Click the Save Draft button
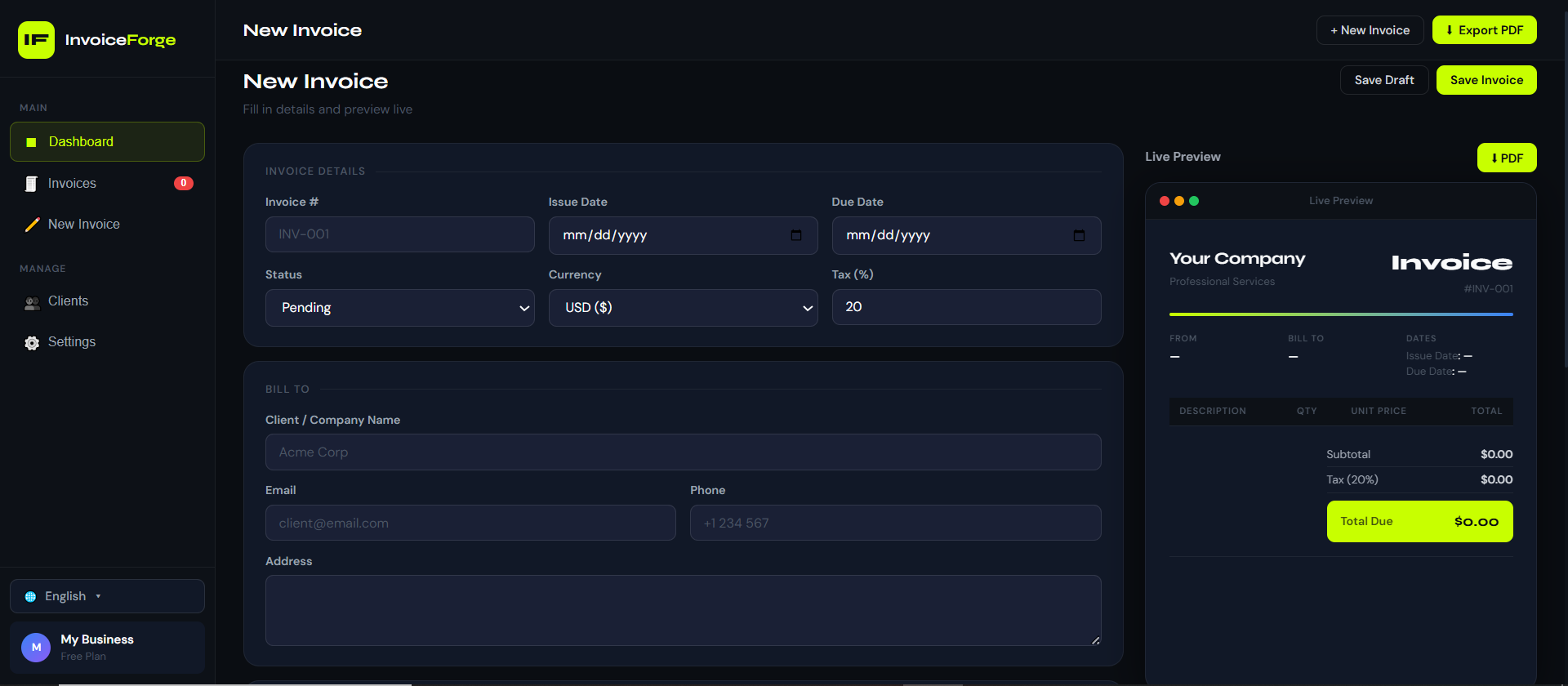This screenshot has width=1568, height=686. [x=1384, y=80]
